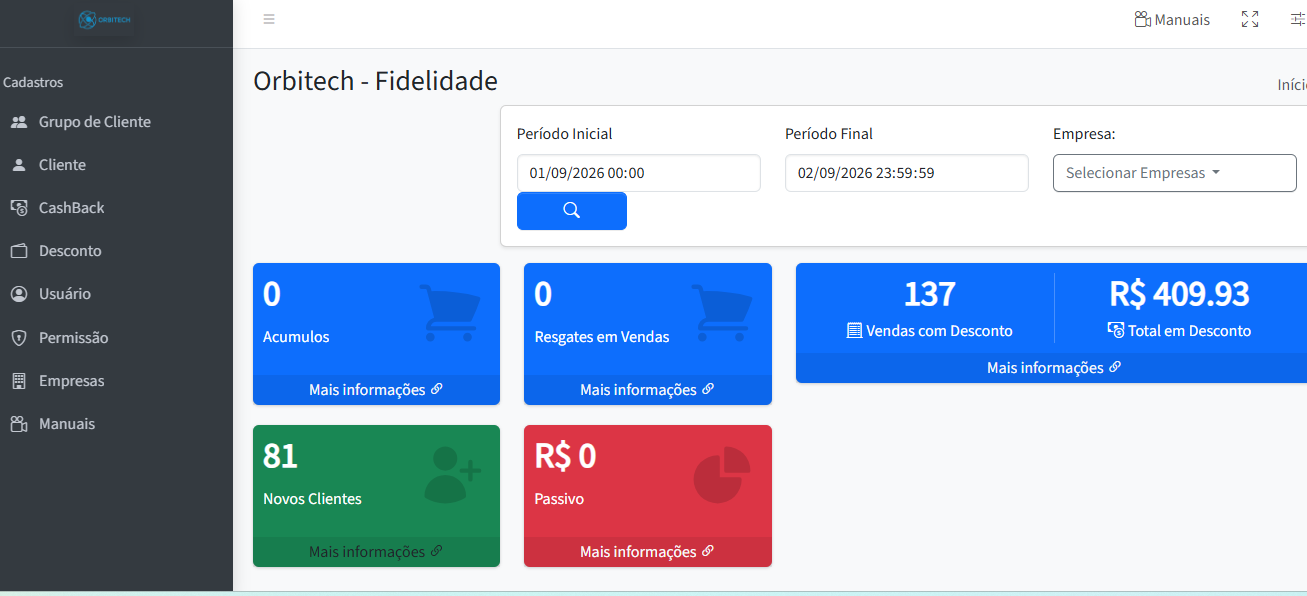The image size is (1307, 596).
Task: Open Mais informações under Passivo
Action: click(647, 552)
